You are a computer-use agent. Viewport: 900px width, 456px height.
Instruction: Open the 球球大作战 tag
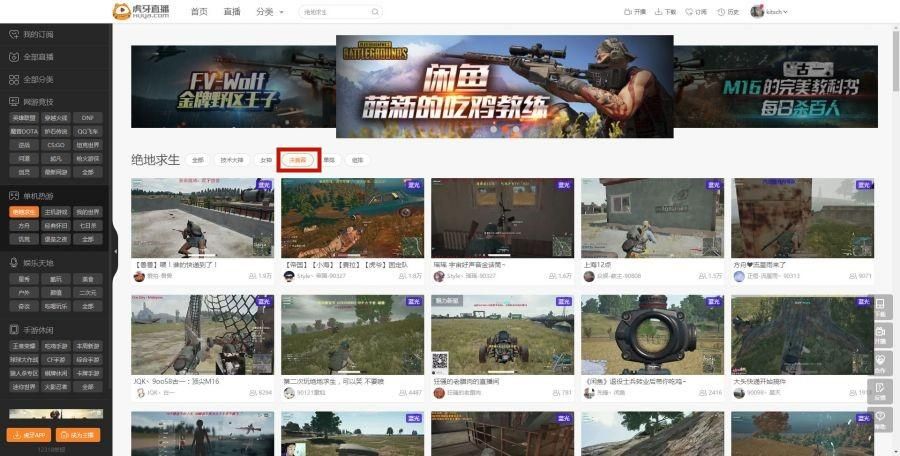pos(24,360)
